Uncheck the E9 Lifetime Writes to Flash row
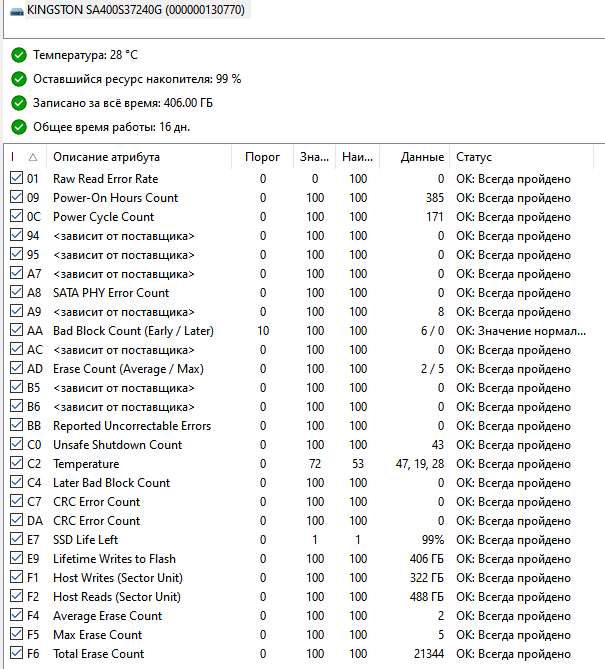The height and width of the screenshot is (669, 605). (x=16, y=558)
